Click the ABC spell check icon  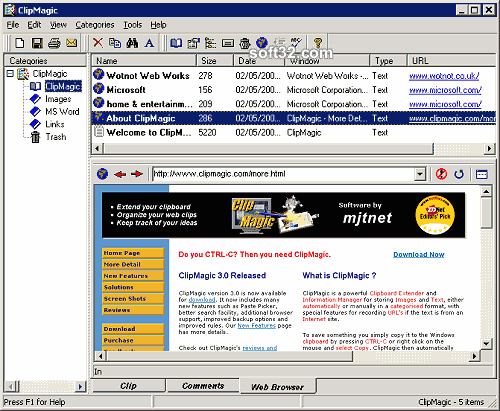pos(296,43)
